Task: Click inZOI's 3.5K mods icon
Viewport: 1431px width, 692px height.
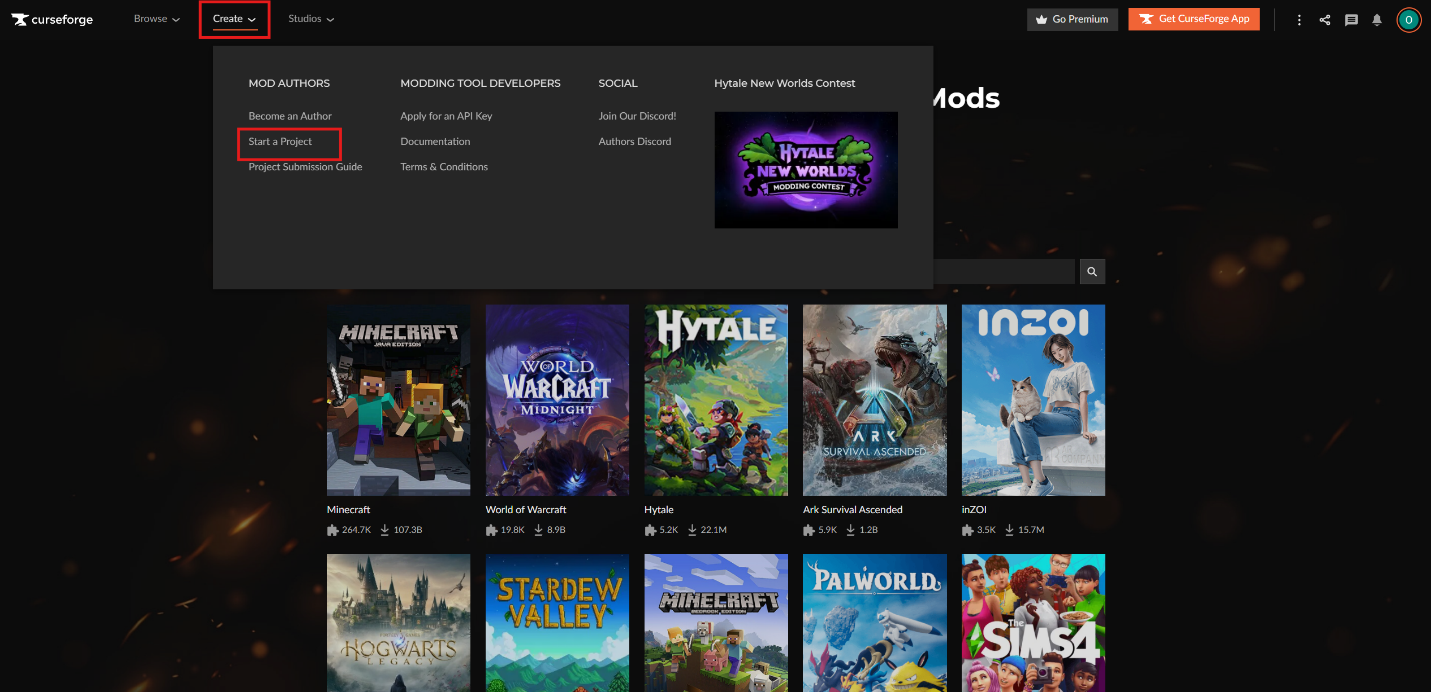Action: point(968,530)
